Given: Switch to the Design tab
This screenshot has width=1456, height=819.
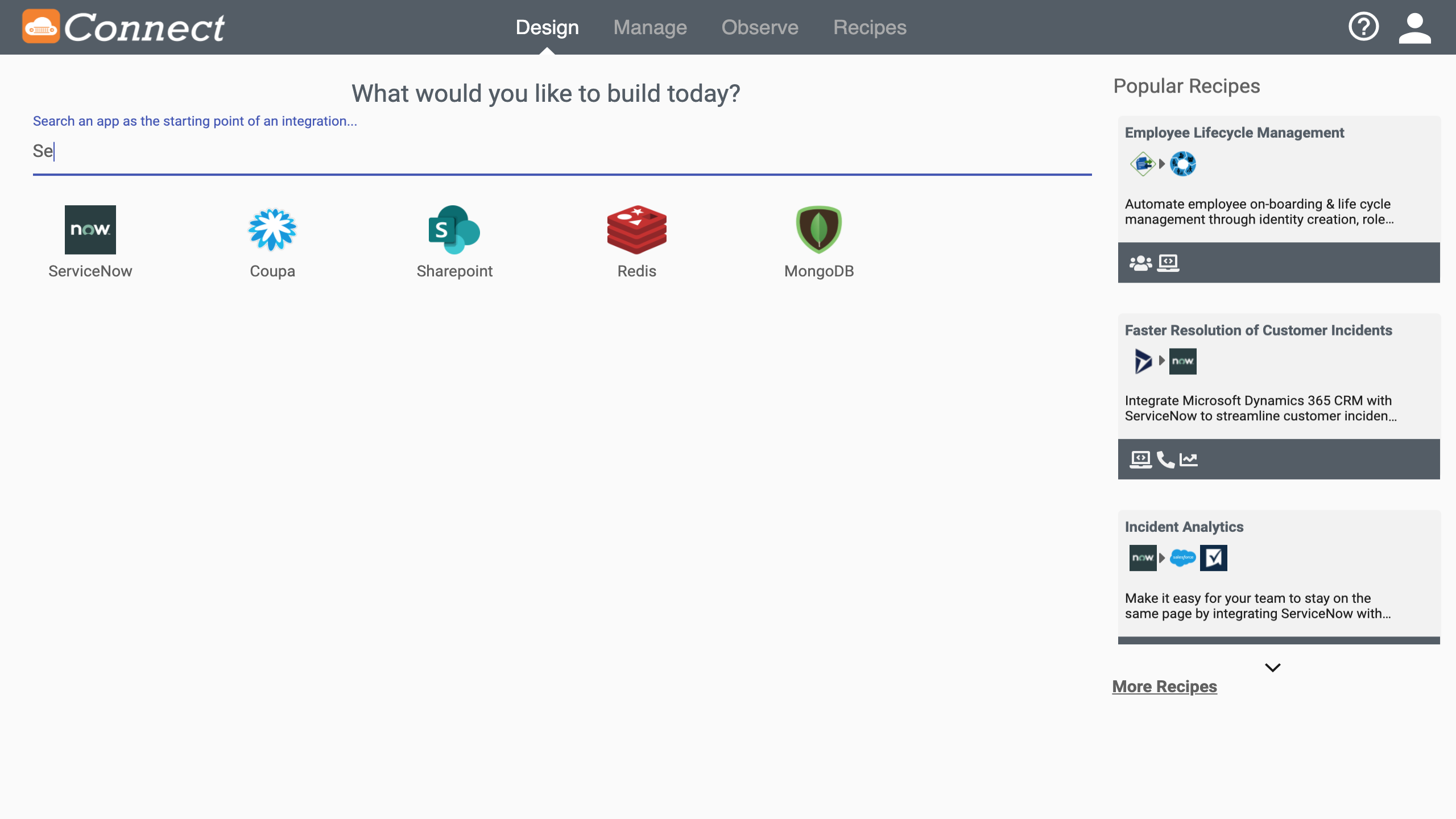Looking at the screenshot, I should click(x=547, y=27).
